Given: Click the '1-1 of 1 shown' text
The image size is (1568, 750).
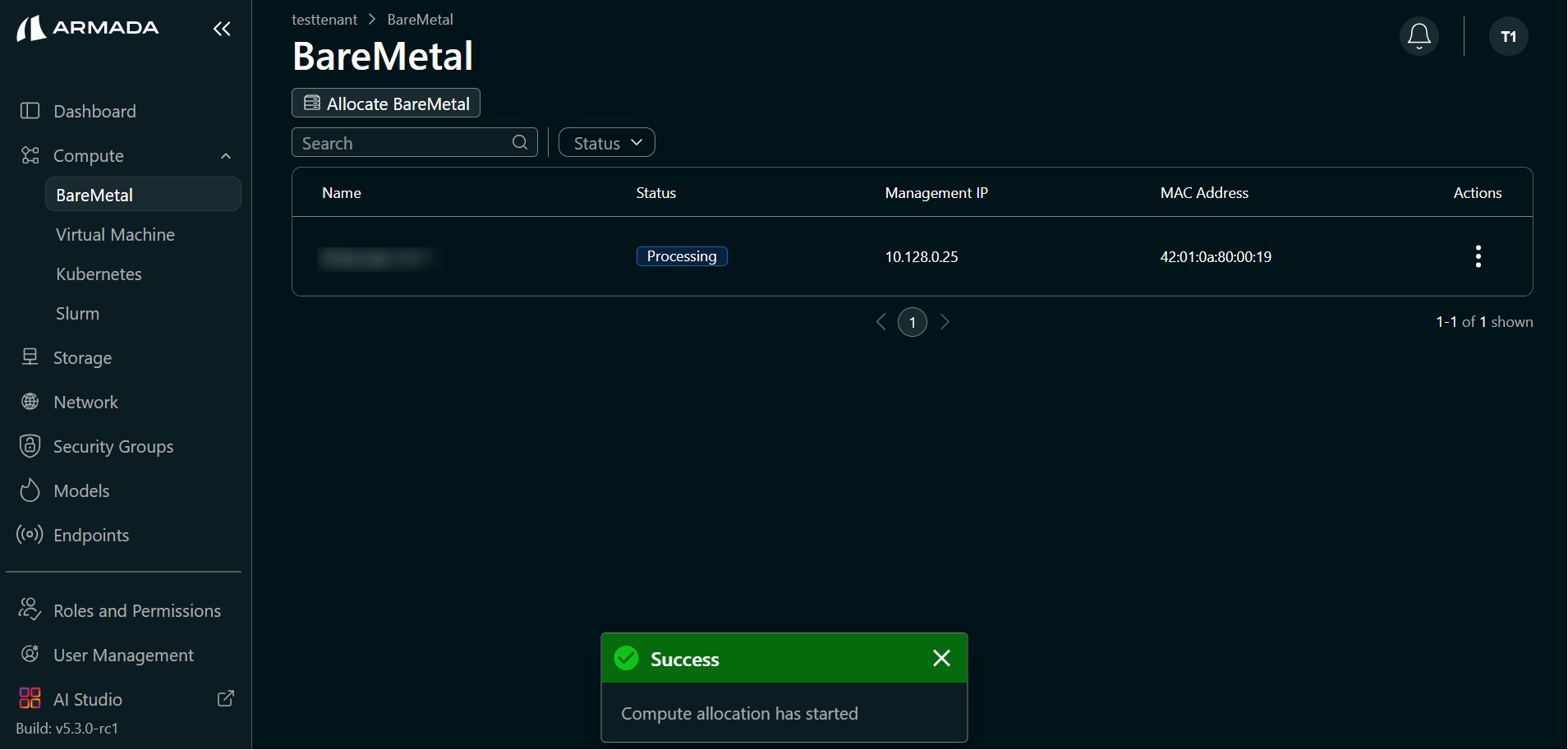Looking at the screenshot, I should (x=1484, y=322).
